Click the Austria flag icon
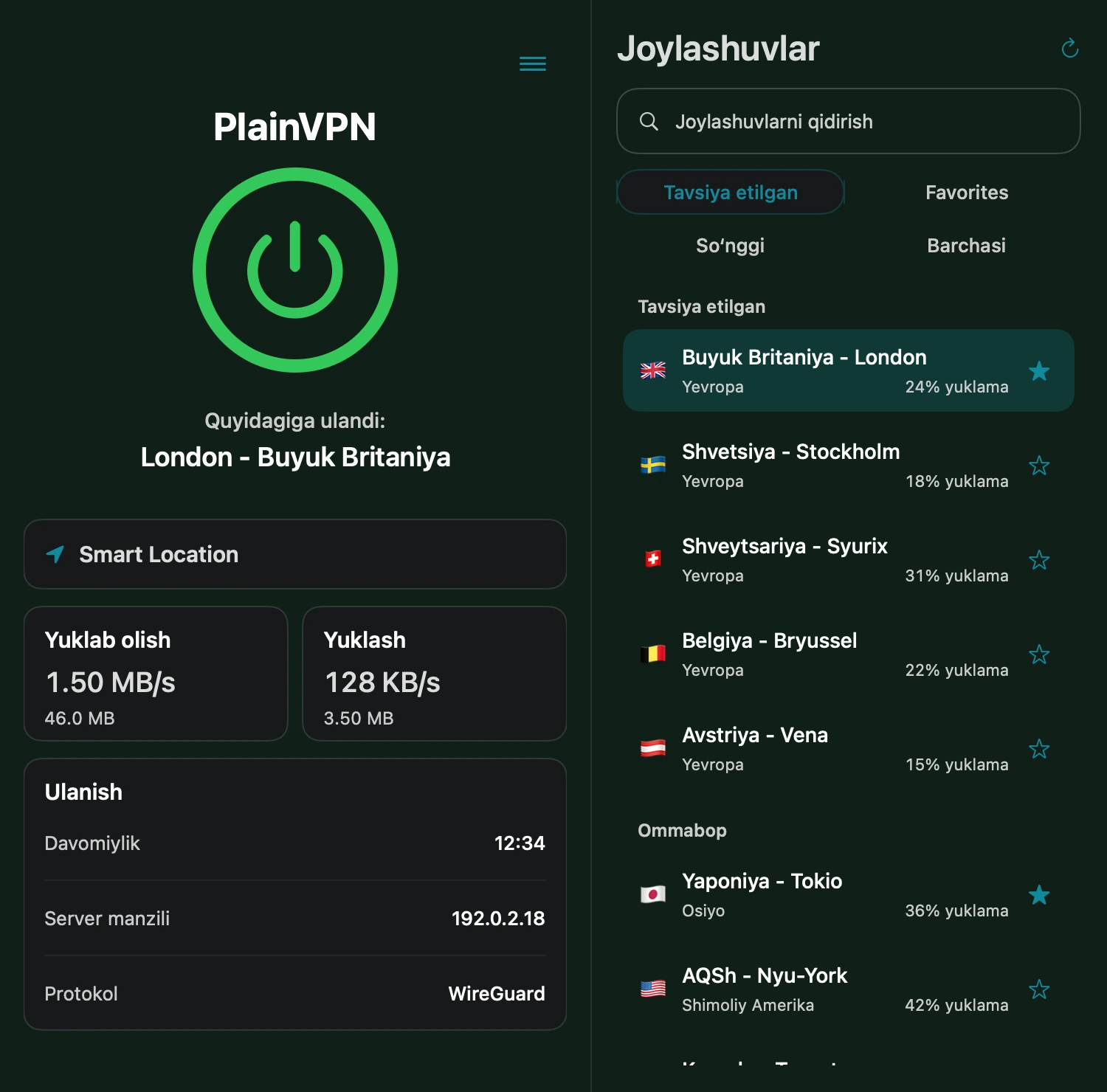The image size is (1107, 1092). pos(653,748)
